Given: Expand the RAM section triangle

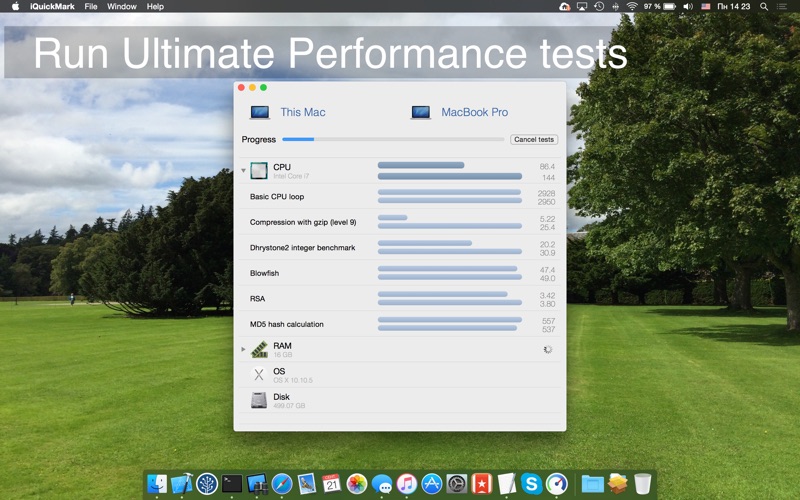Looking at the screenshot, I should click(243, 349).
